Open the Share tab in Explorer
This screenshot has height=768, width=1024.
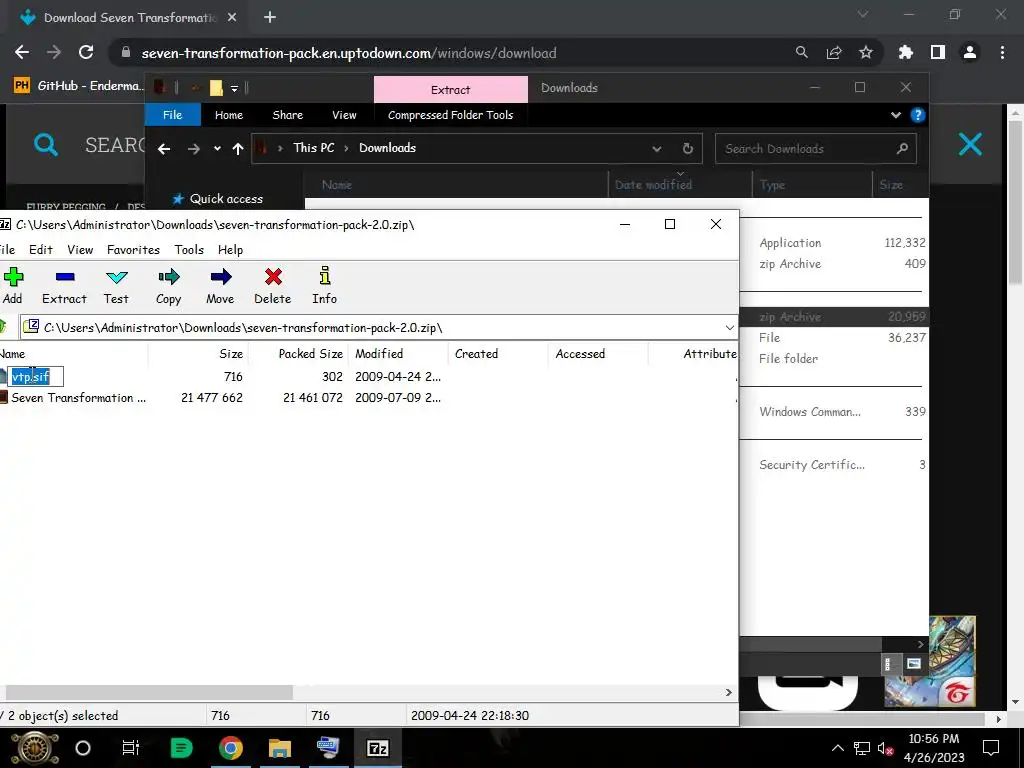(x=287, y=115)
